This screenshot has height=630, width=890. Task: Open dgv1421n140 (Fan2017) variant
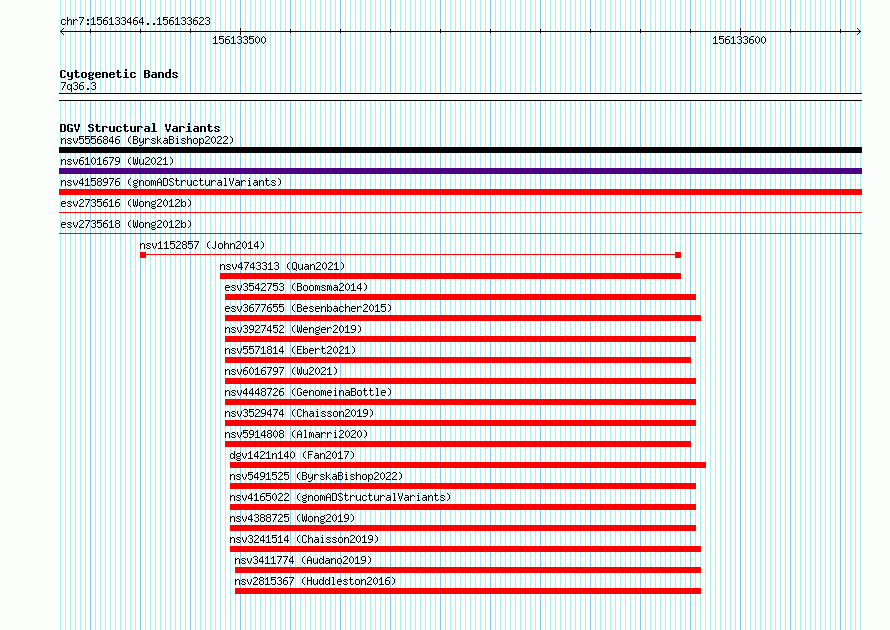coord(292,455)
